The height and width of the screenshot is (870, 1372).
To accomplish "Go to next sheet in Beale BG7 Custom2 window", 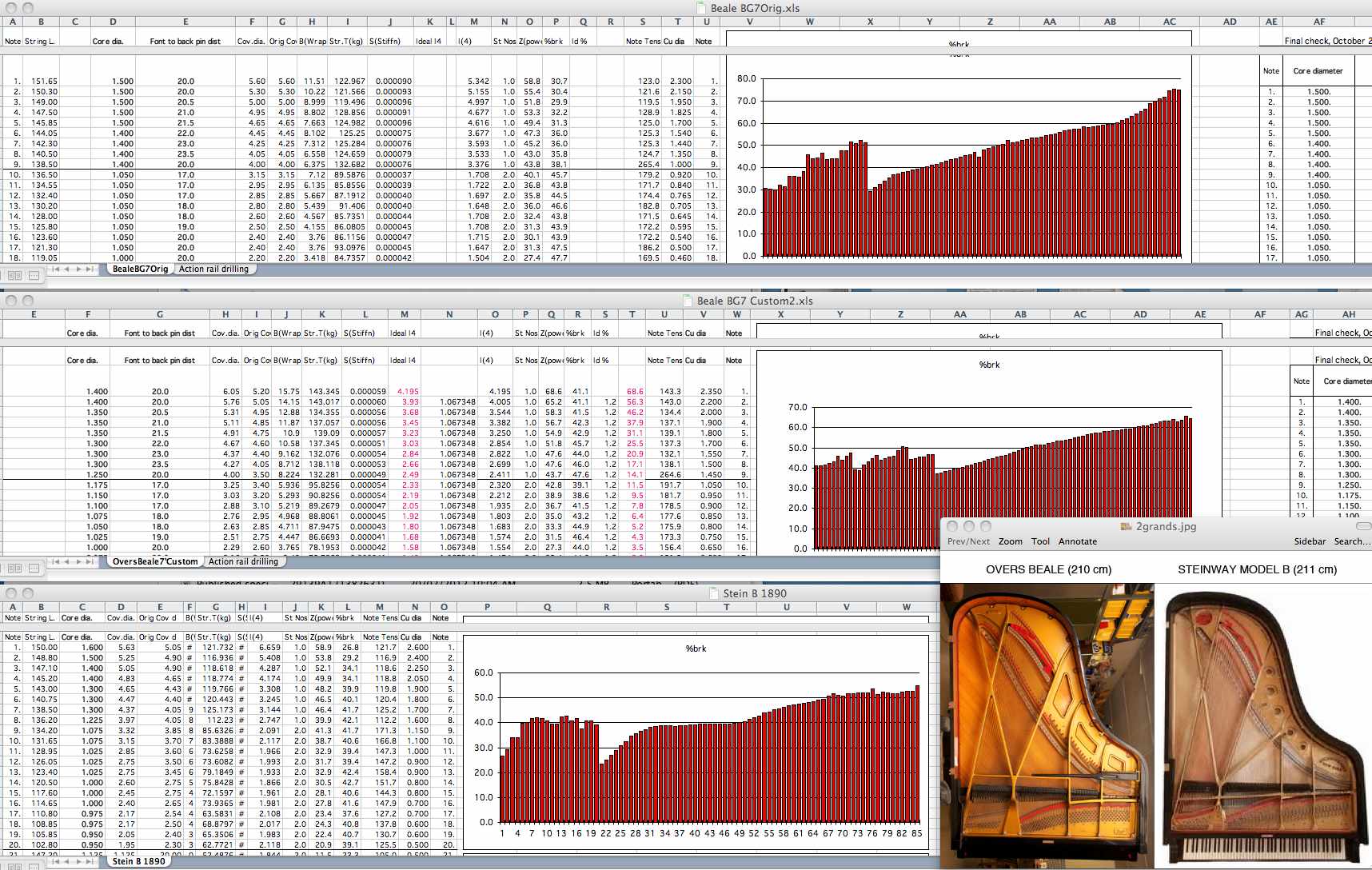I will tap(79, 562).
